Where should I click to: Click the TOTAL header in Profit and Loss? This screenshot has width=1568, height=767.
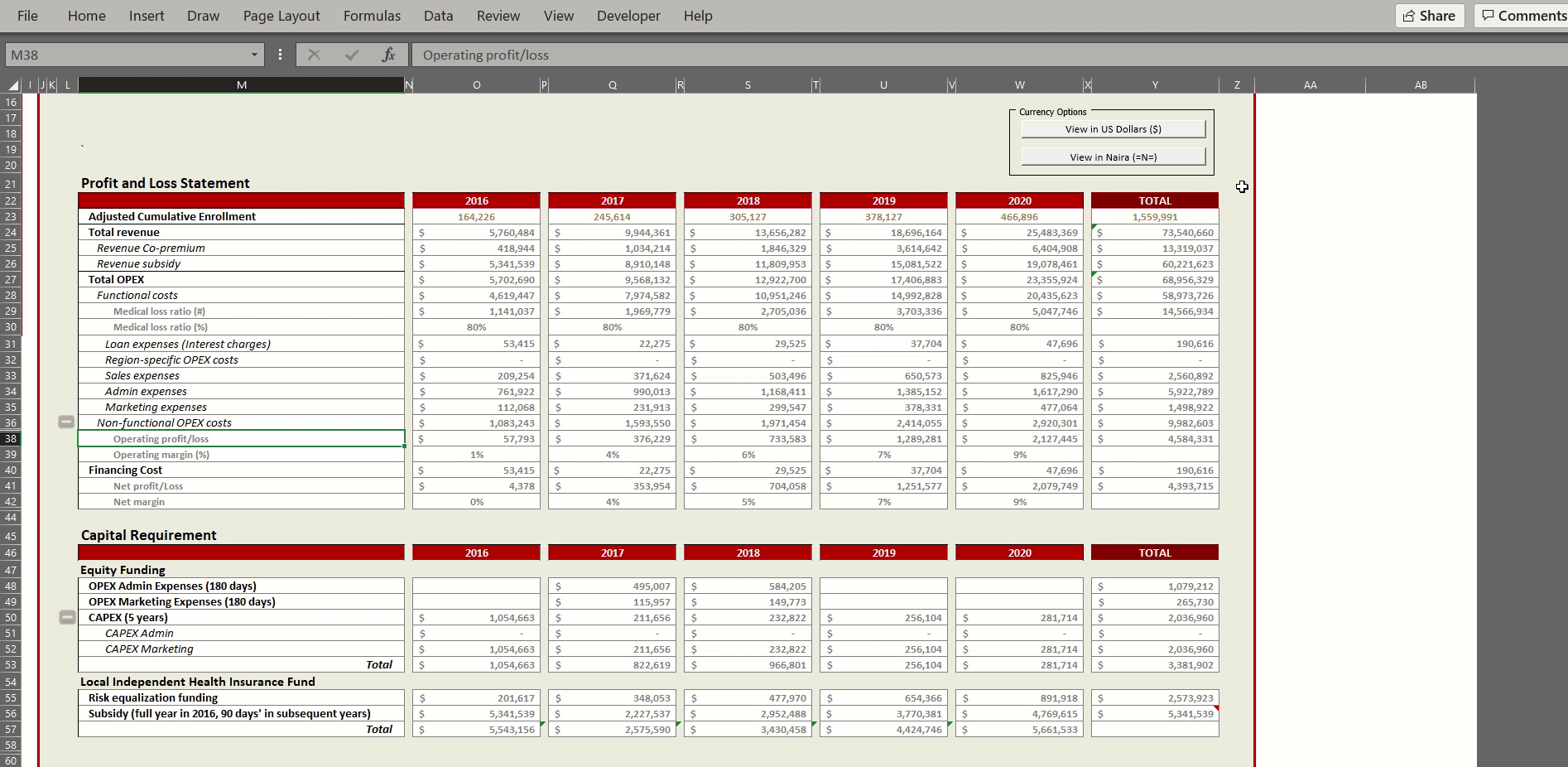point(1155,200)
